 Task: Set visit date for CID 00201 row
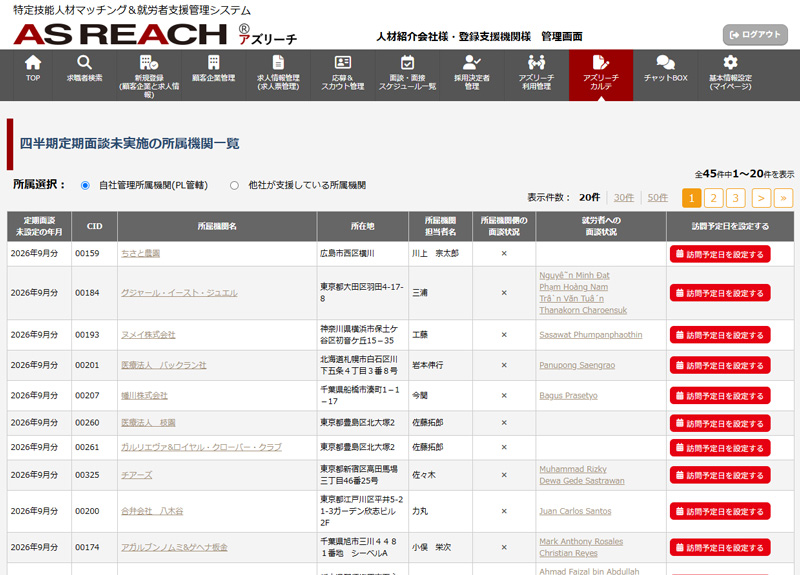pos(720,365)
